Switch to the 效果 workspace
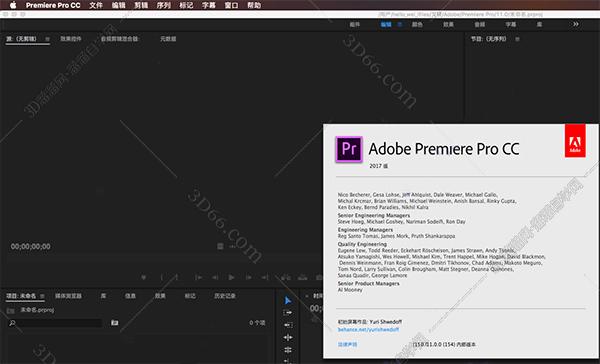This screenshot has height=364, width=600. pyautogui.click(x=448, y=24)
